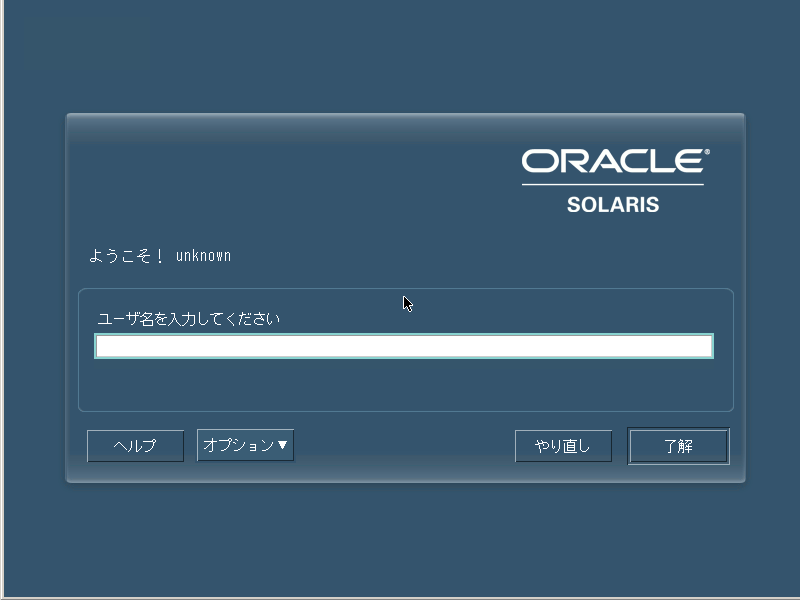Click the username input field

point(404,346)
